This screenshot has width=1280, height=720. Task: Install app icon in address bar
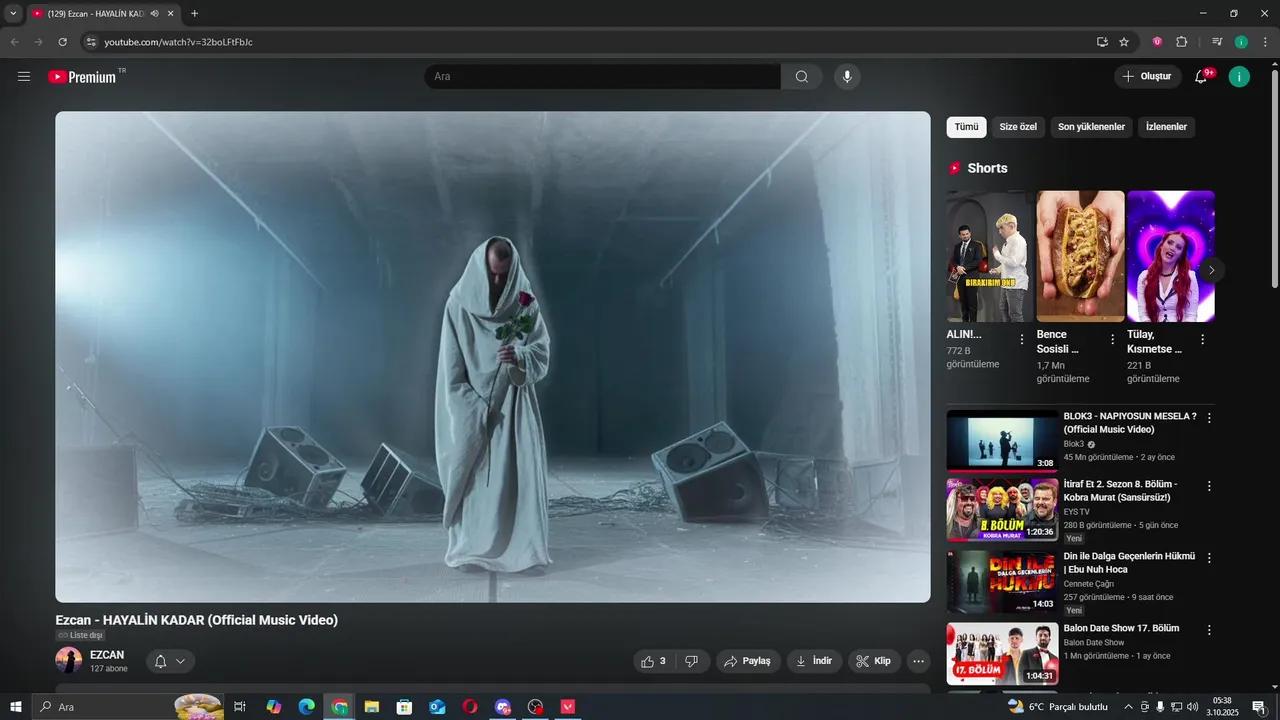(1102, 42)
